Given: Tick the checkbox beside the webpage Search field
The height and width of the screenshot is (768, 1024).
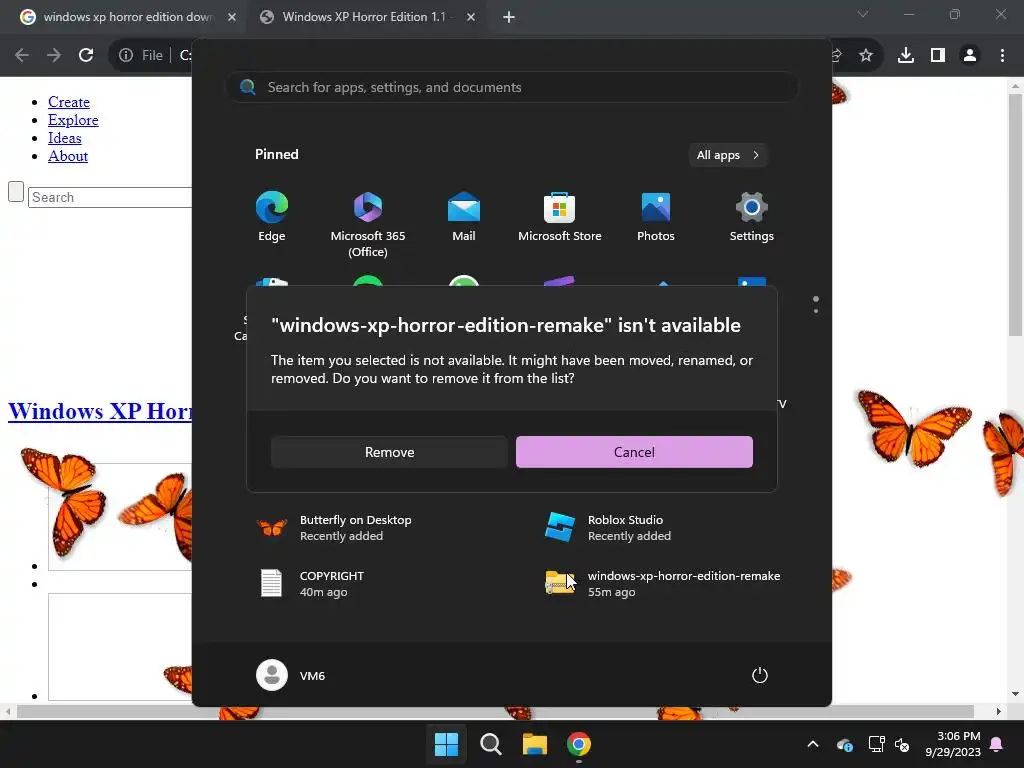Looking at the screenshot, I should pyautogui.click(x=16, y=192).
